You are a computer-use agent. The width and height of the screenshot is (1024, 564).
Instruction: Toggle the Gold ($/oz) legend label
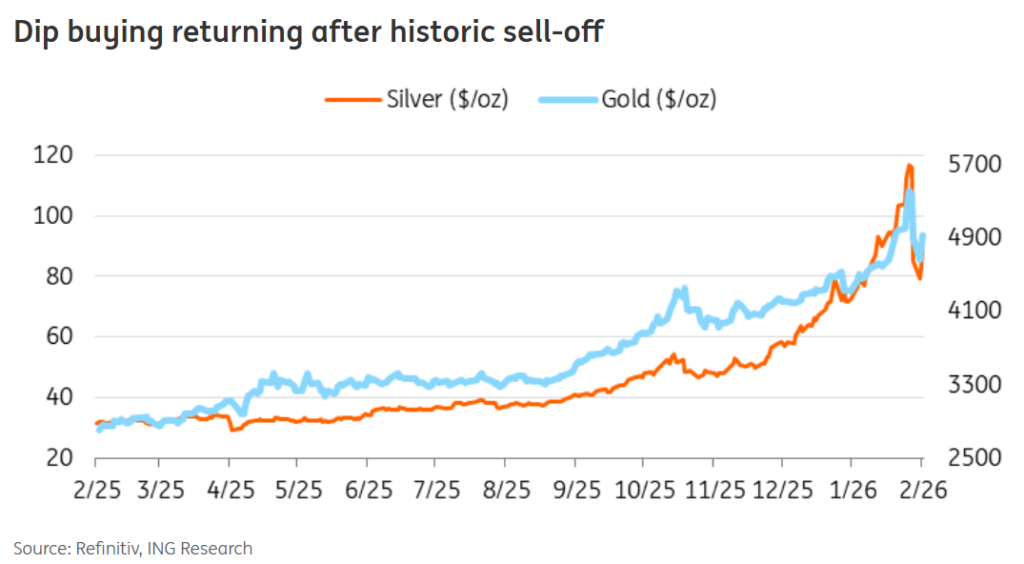click(x=658, y=99)
